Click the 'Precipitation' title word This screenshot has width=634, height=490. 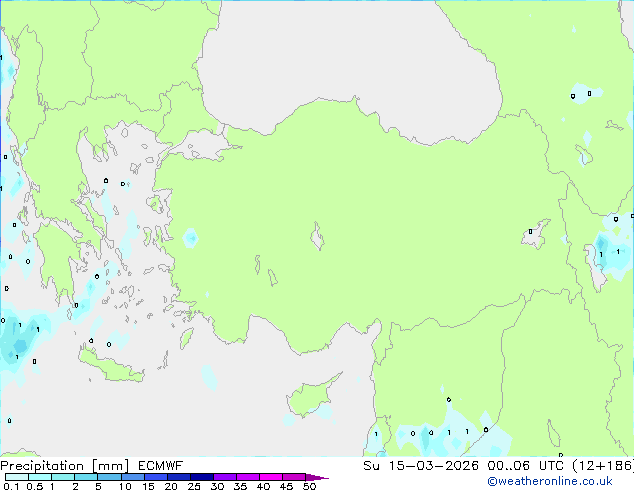(42, 466)
